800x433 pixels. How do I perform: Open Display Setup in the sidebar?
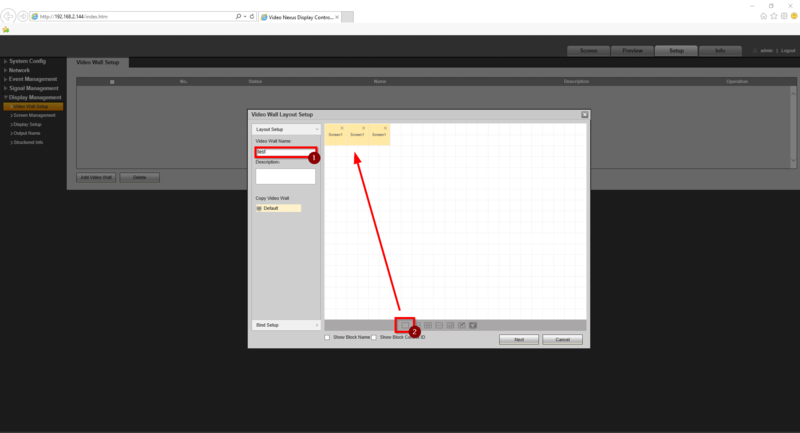click(x=27, y=124)
